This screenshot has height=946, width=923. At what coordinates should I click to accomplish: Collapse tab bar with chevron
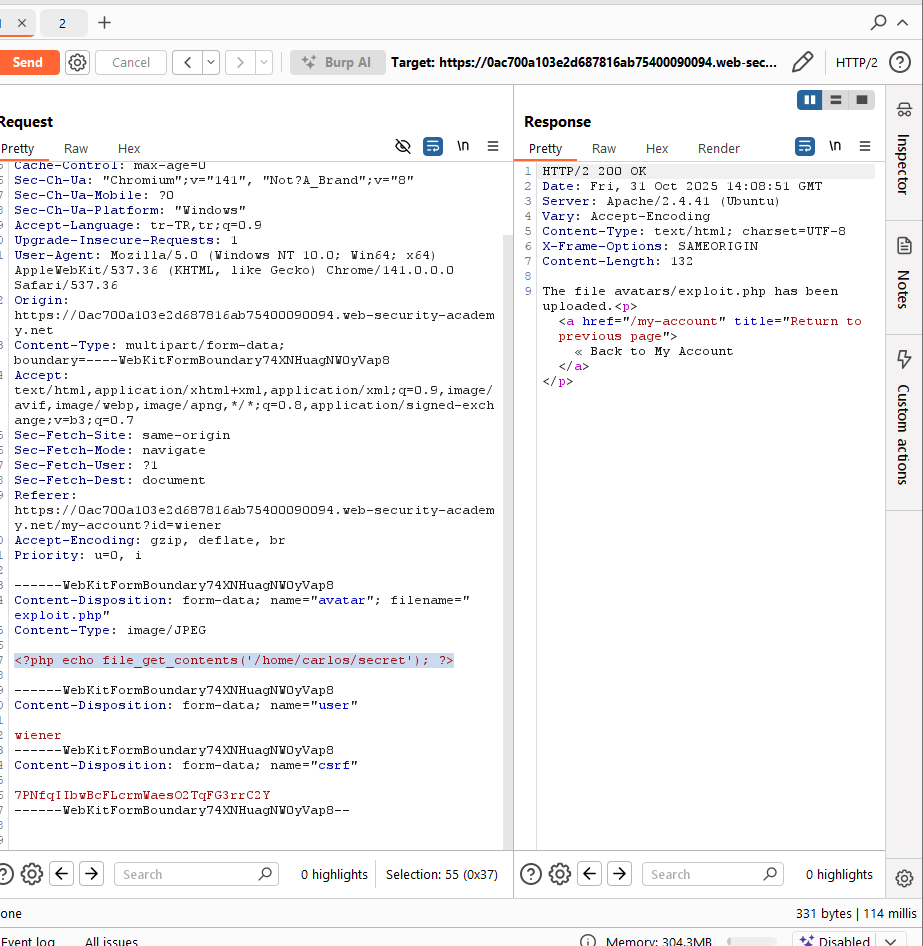(x=902, y=23)
